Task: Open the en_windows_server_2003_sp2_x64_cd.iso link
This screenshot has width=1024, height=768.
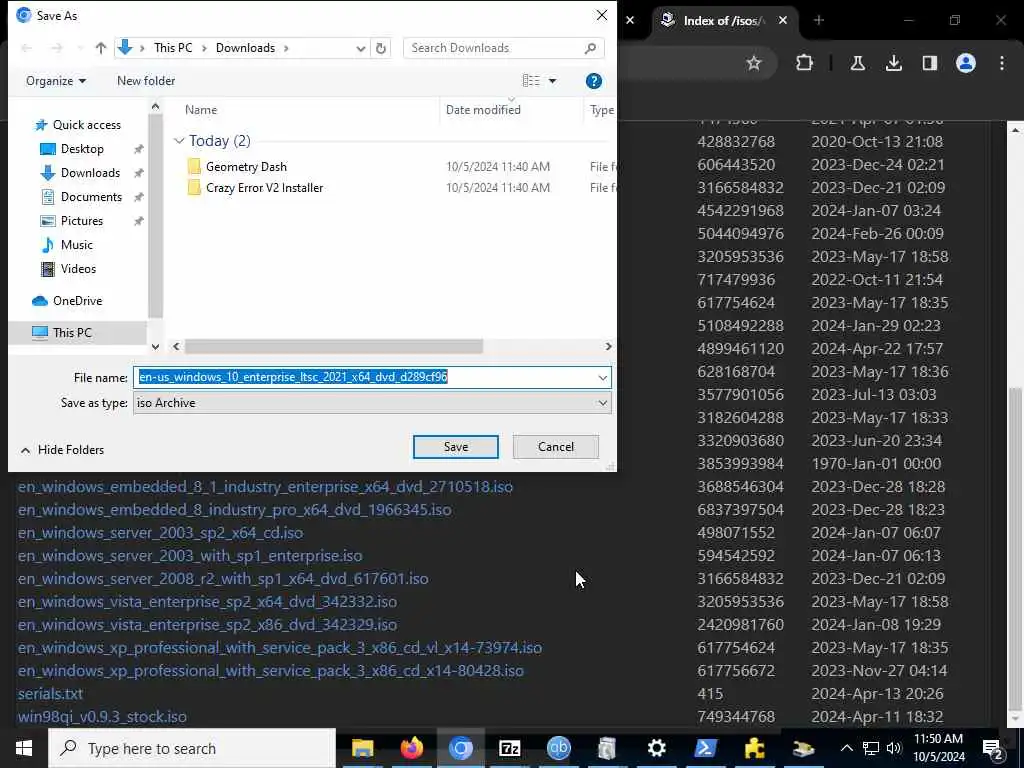Action: pyautogui.click(x=161, y=533)
